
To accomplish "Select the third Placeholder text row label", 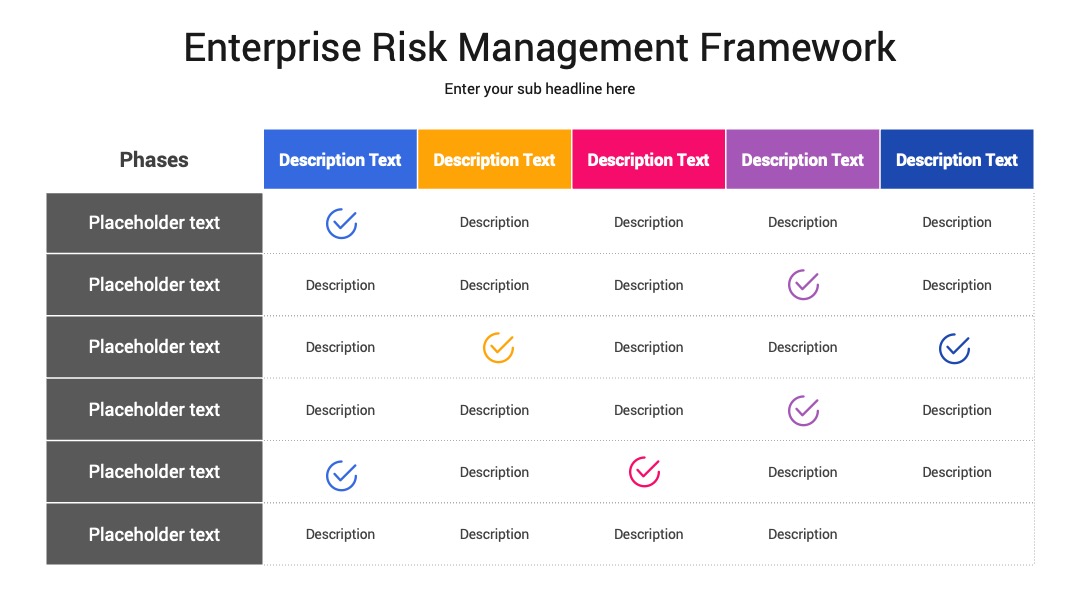I will [154, 347].
